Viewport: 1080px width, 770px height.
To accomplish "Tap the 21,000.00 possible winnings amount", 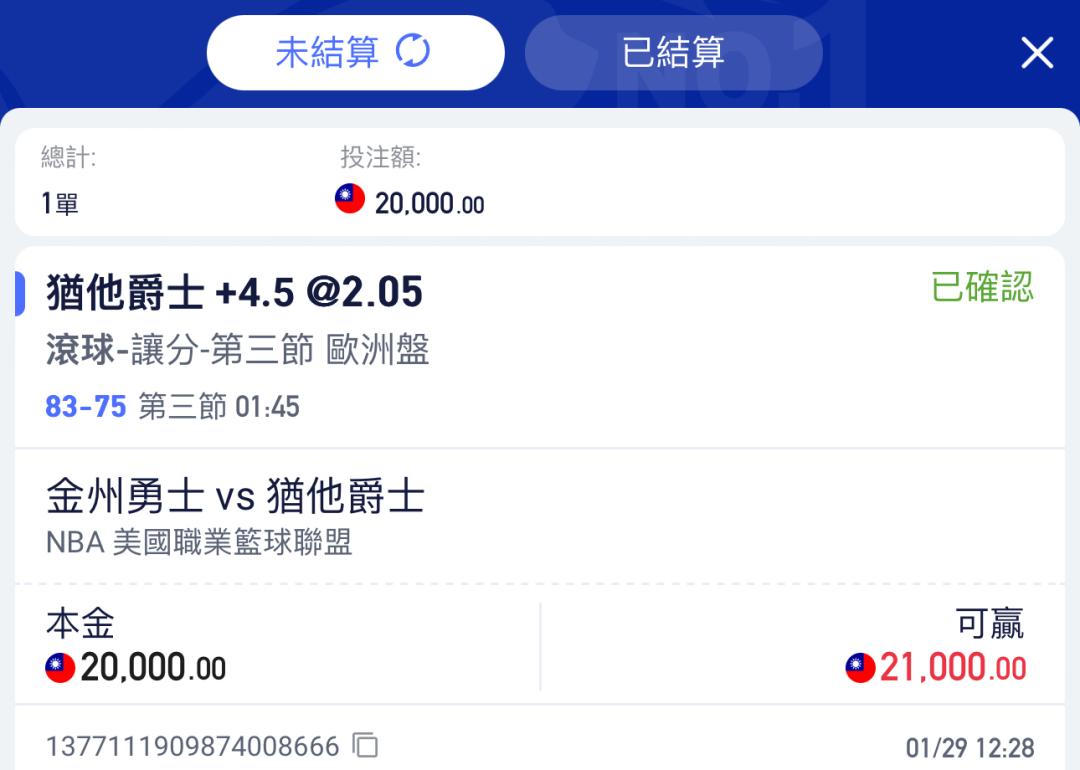I will (953, 667).
